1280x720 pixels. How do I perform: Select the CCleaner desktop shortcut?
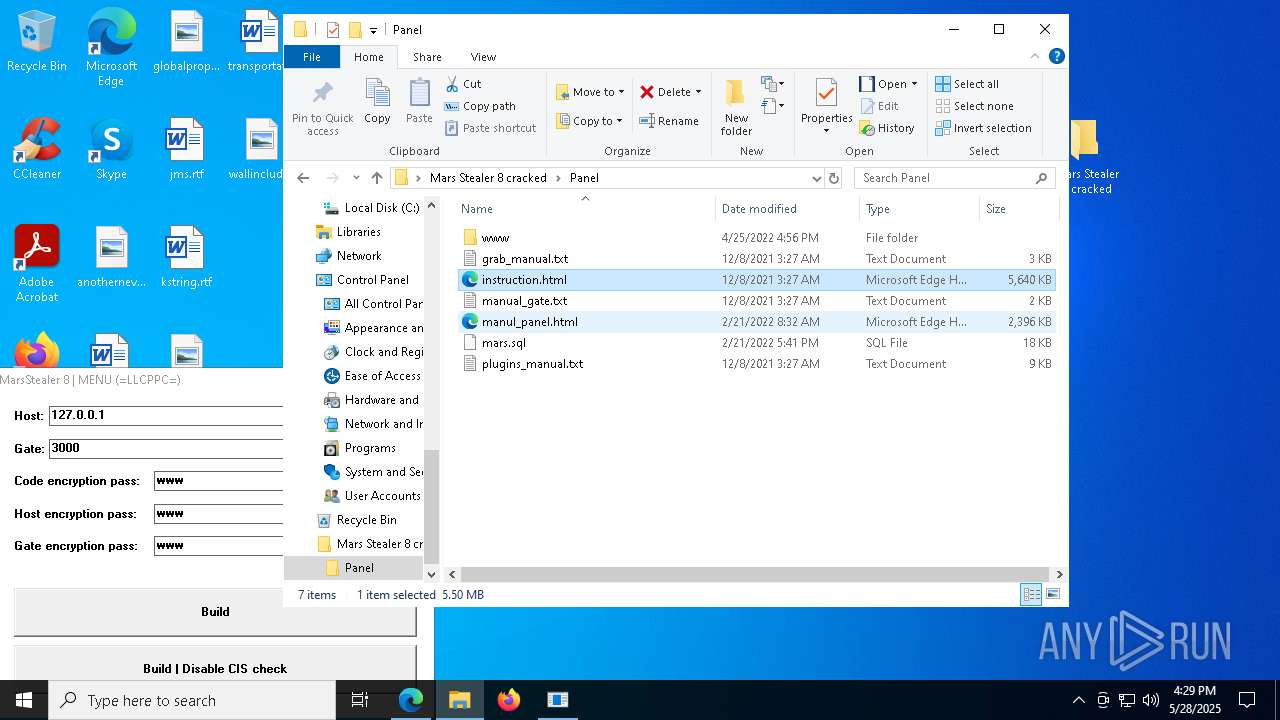36,149
